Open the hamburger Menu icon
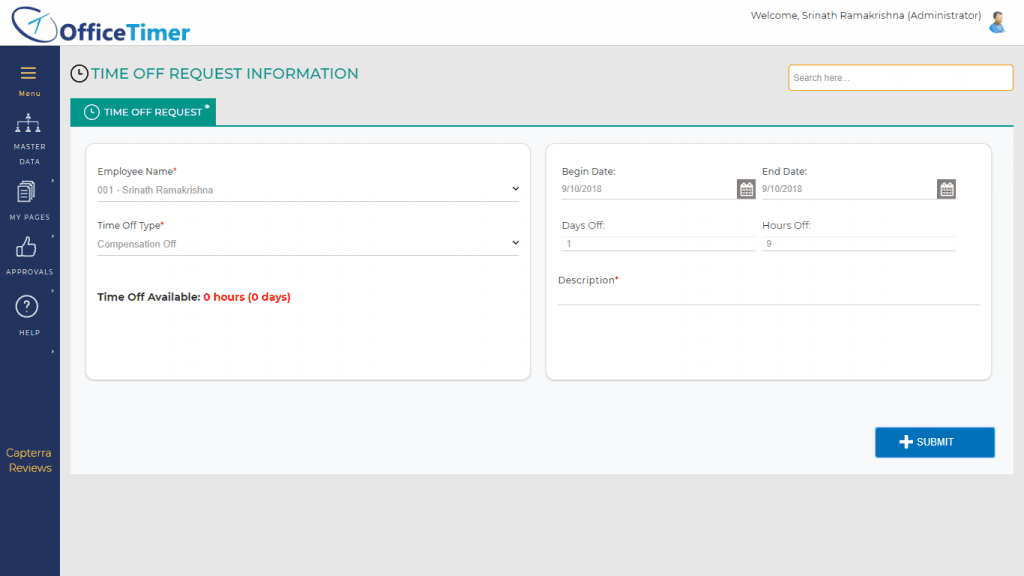Image resolution: width=1024 pixels, height=576 pixels. point(29,73)
